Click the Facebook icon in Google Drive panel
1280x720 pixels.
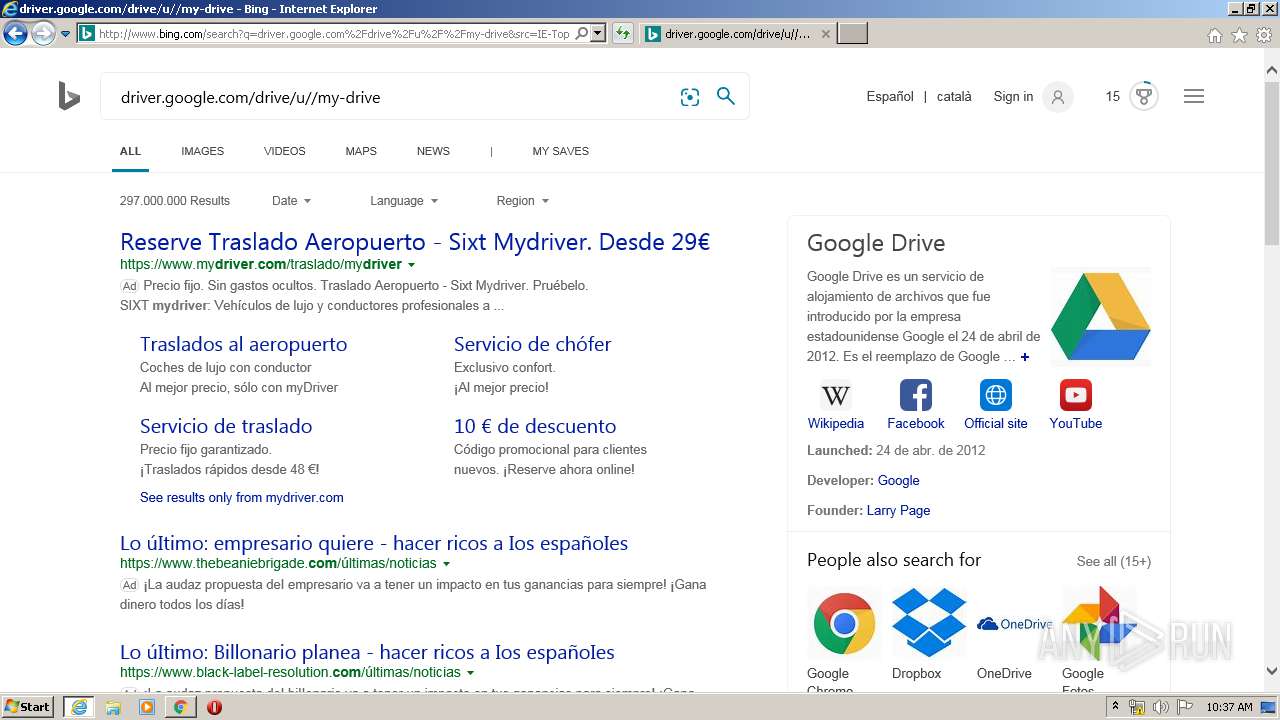pyautogui.click(x=916, y=395)
